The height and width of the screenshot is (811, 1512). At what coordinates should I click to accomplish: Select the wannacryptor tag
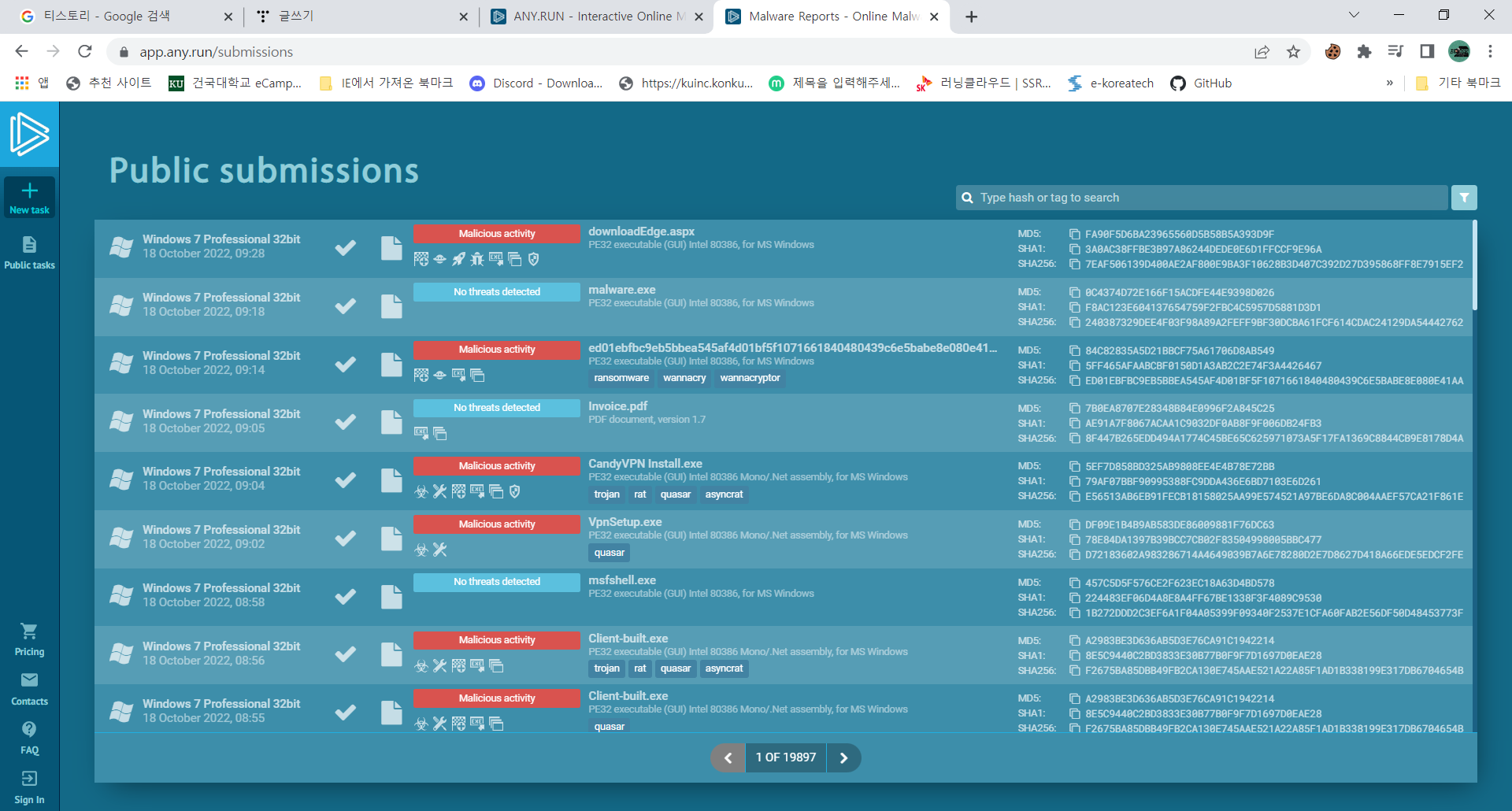(x=750, y=379)
